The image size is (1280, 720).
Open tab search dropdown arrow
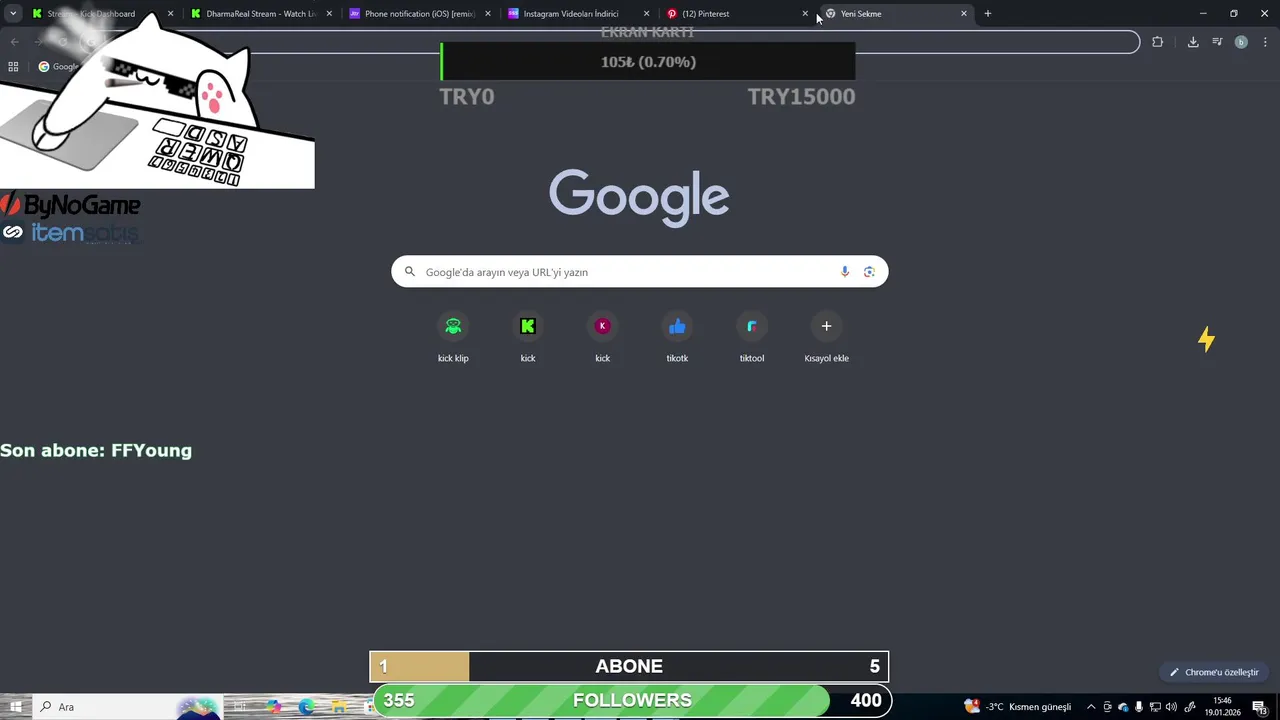(12, 14)
